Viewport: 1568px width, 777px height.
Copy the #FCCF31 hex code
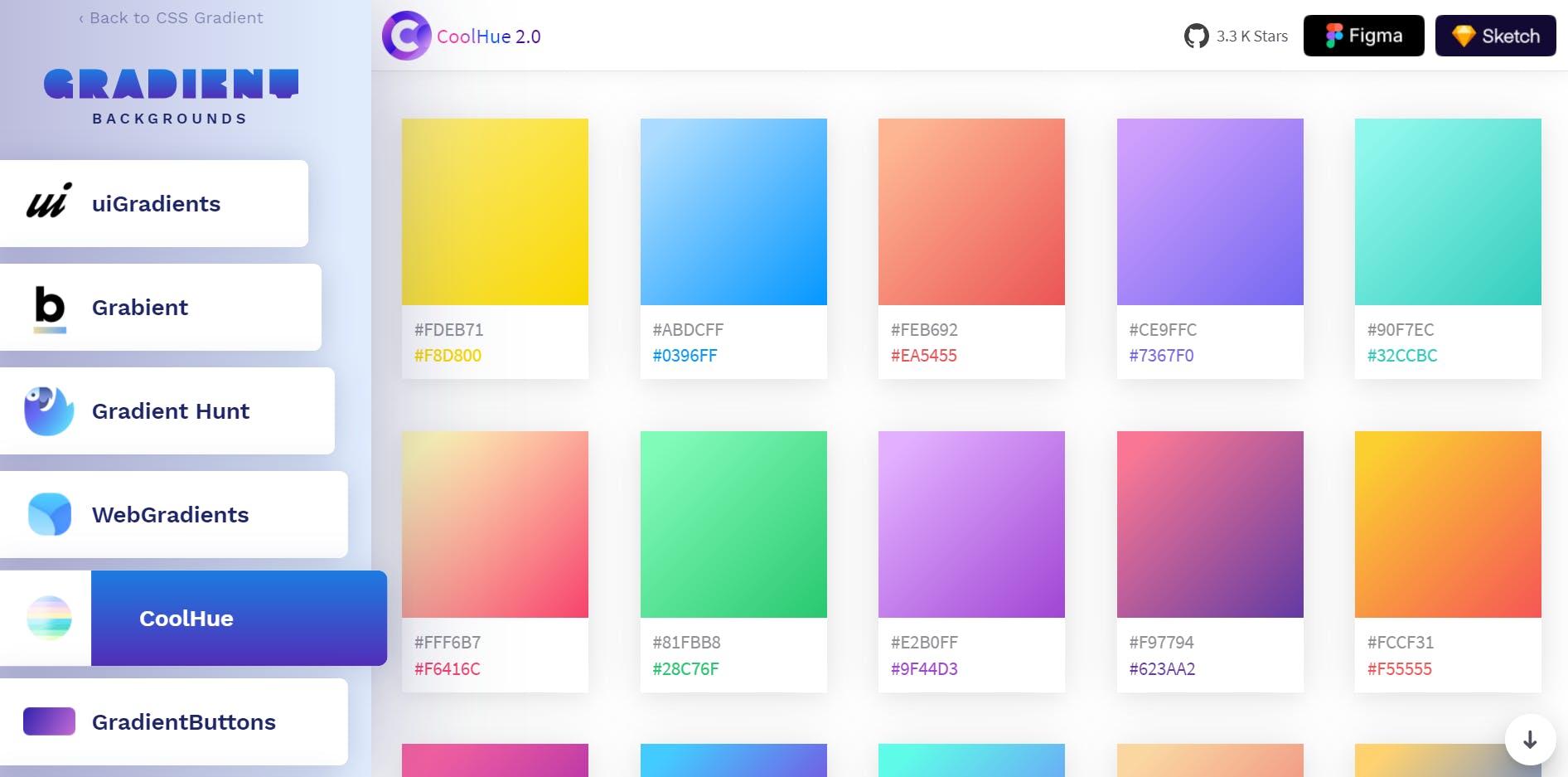pos(1401,643)
